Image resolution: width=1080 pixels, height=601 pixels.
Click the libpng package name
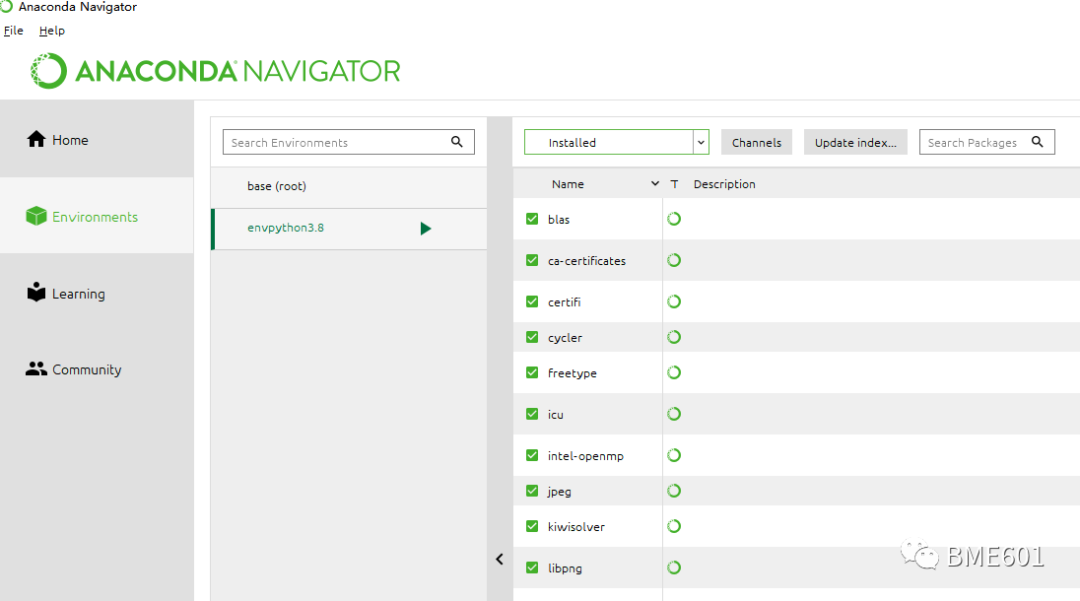pos(565,569)
